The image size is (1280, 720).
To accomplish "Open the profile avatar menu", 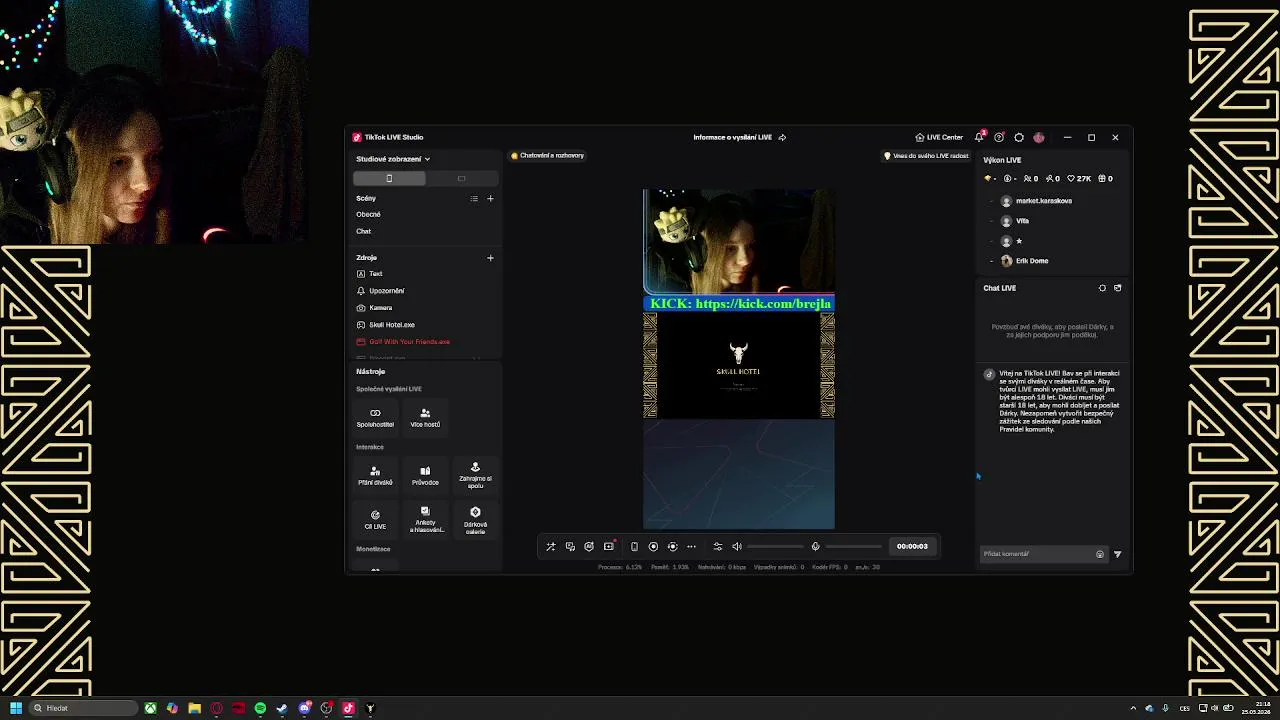I will point(1039,137).
